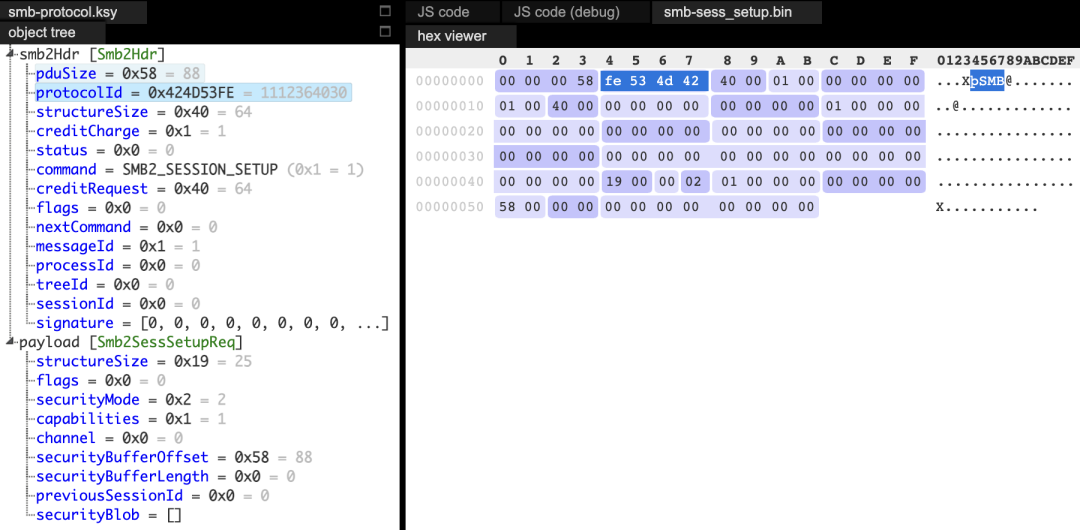Image resolution: width=1080 pixels, height=530 pixels.
Task: Select the treeId field
Action: [x=105, y=284]
